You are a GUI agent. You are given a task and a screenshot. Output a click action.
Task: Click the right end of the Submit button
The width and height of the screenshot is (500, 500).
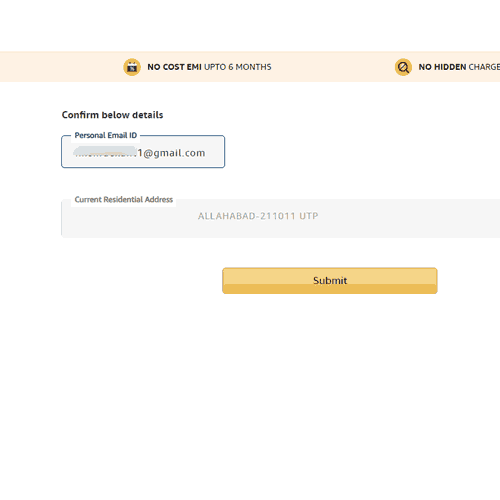(434, 281)
